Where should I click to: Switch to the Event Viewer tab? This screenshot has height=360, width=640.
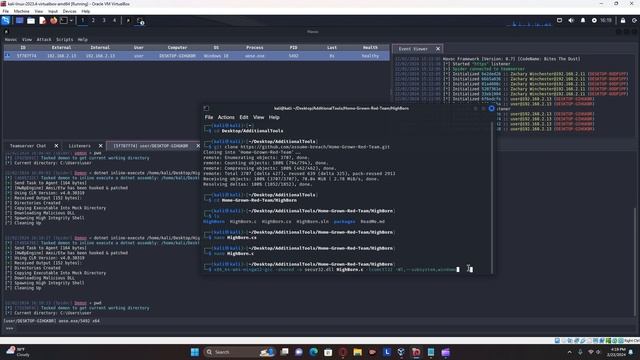click(x=413, y=49)
